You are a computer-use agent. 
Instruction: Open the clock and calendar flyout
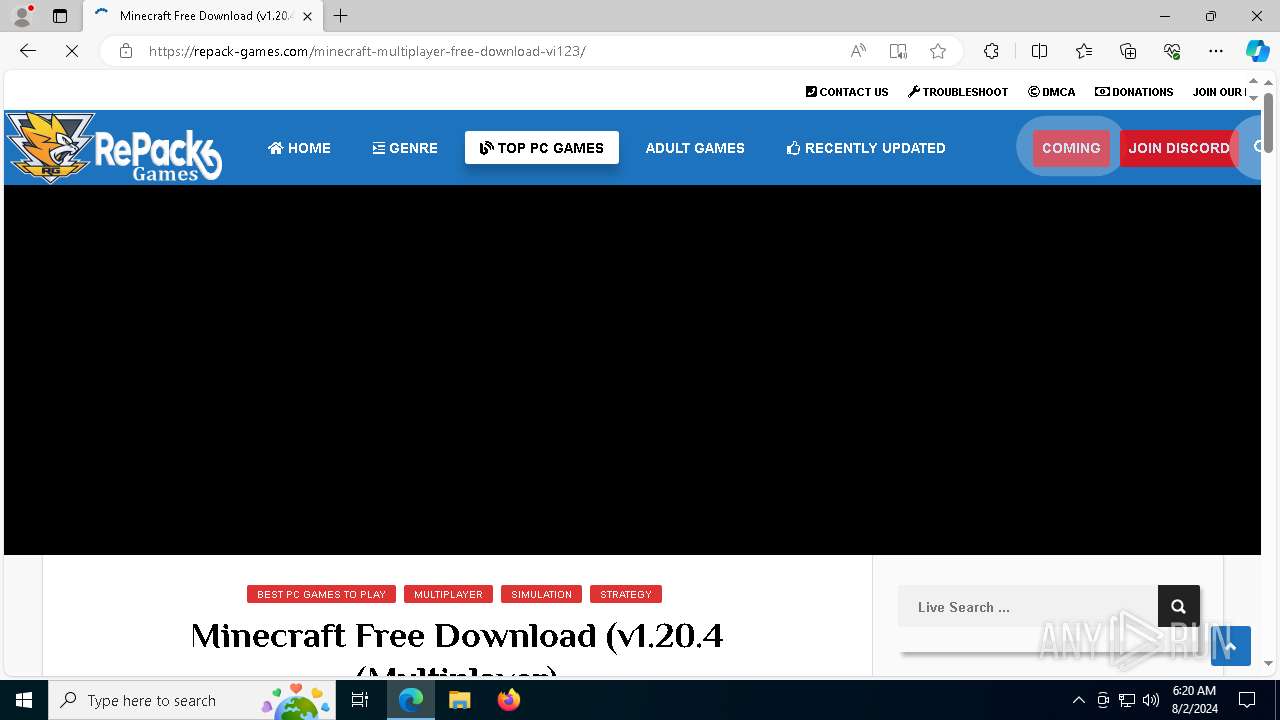(1194, 700)
